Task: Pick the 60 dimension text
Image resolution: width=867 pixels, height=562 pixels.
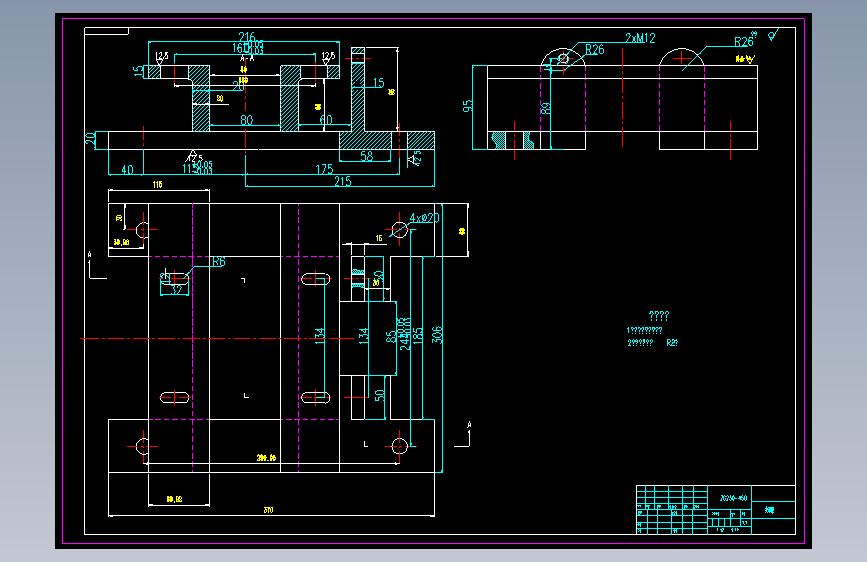Action: tap(326, 120)
